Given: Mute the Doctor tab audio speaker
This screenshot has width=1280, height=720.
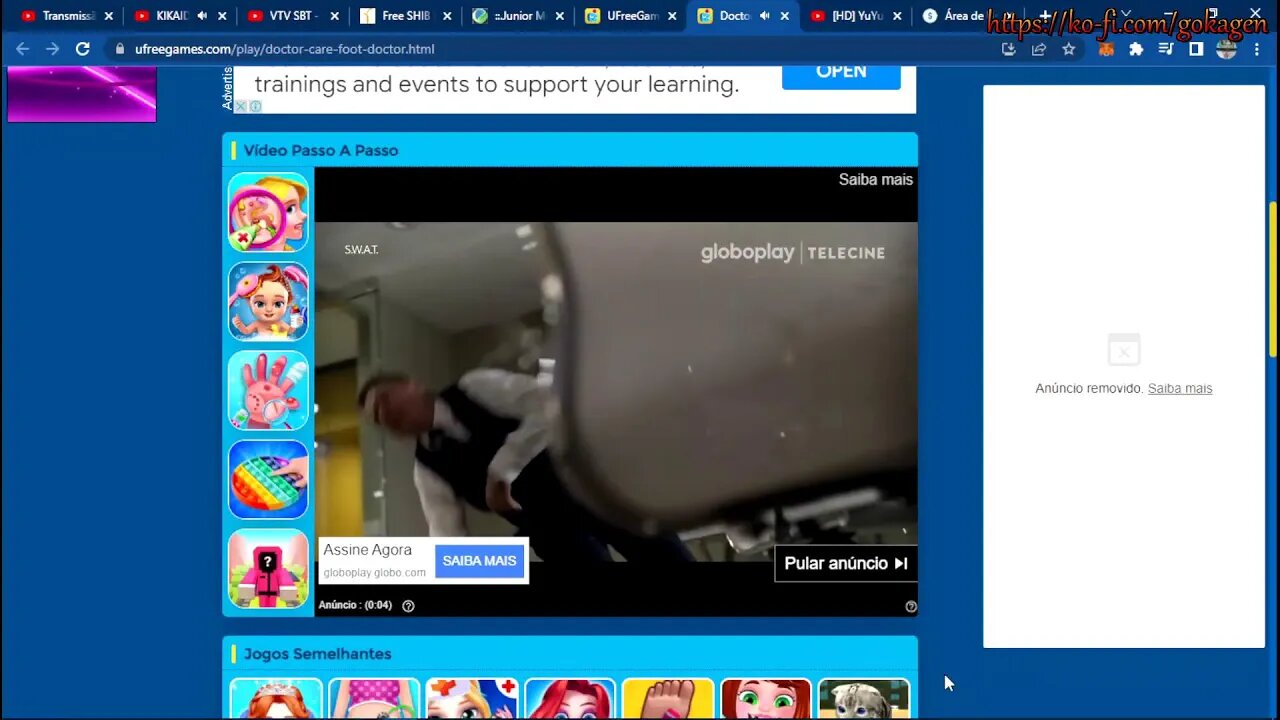Looking at the screenshot, I should pos(765,16).
